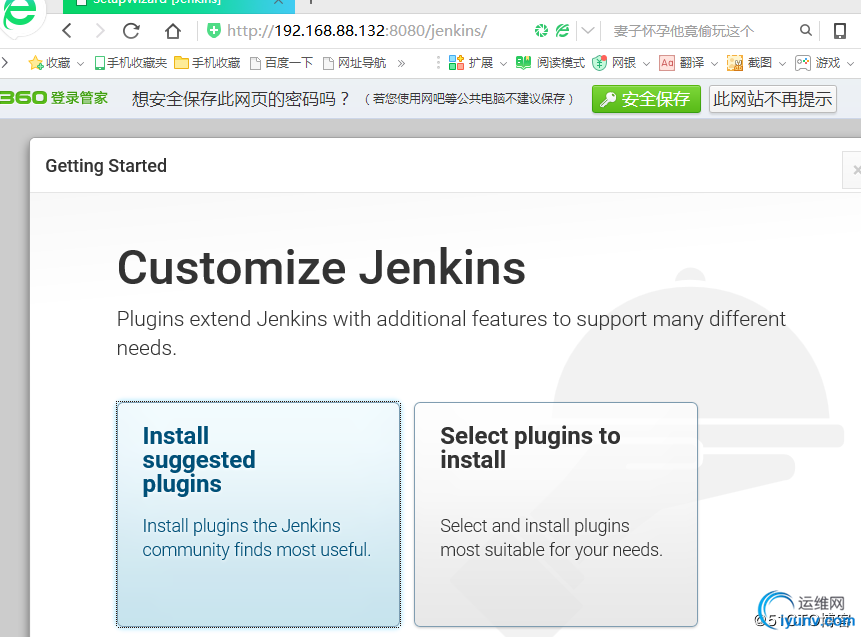Choose Install suggested plugins
The image size is (861, 637).
point(258,514)
